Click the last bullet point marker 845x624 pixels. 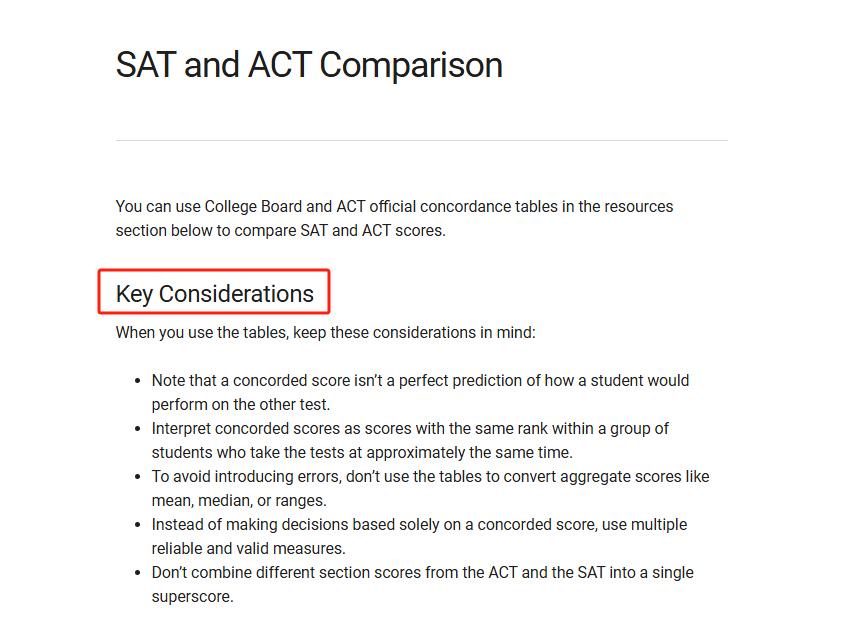(138, 573)
